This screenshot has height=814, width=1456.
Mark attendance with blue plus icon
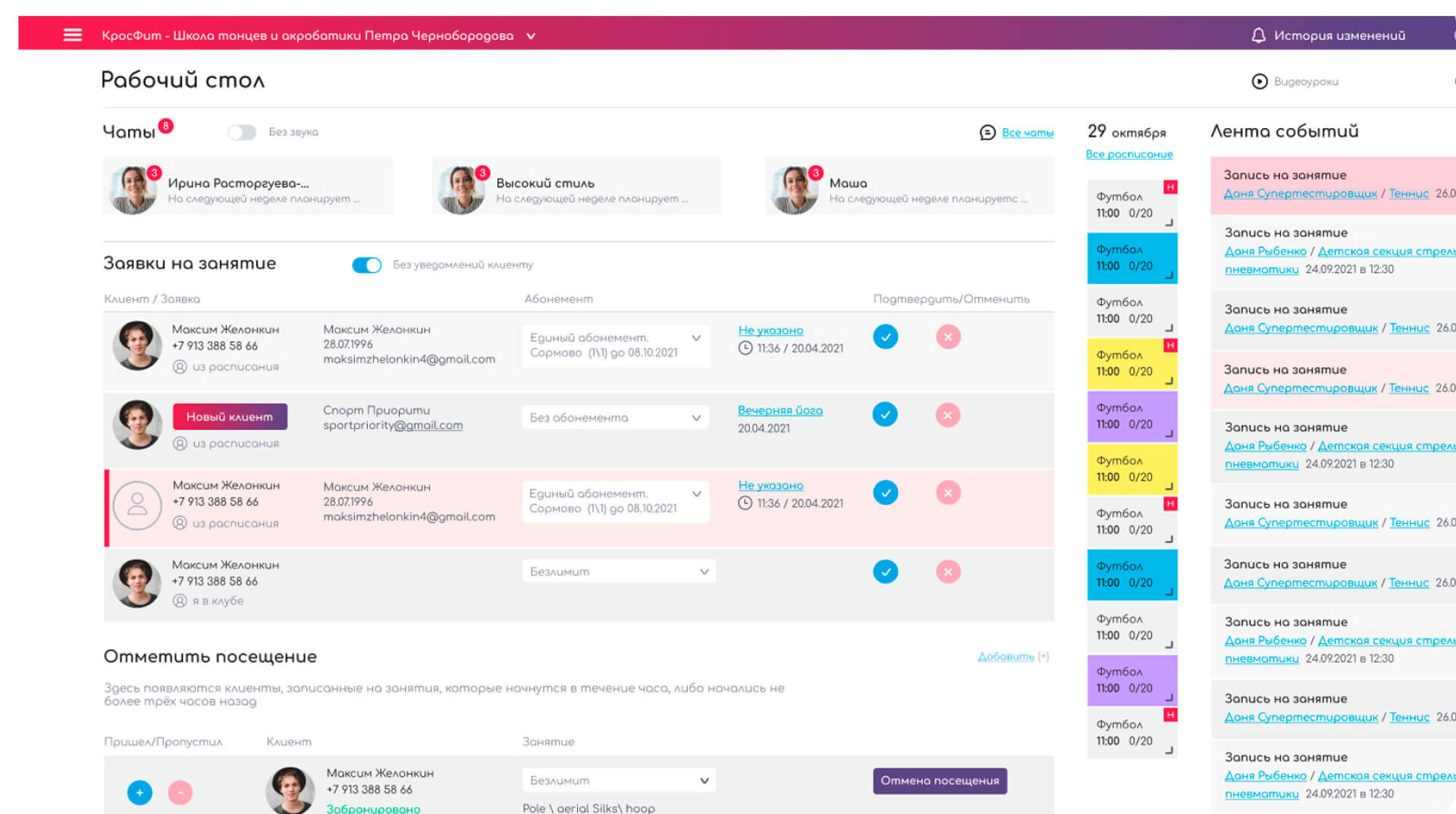click(140, 793)
